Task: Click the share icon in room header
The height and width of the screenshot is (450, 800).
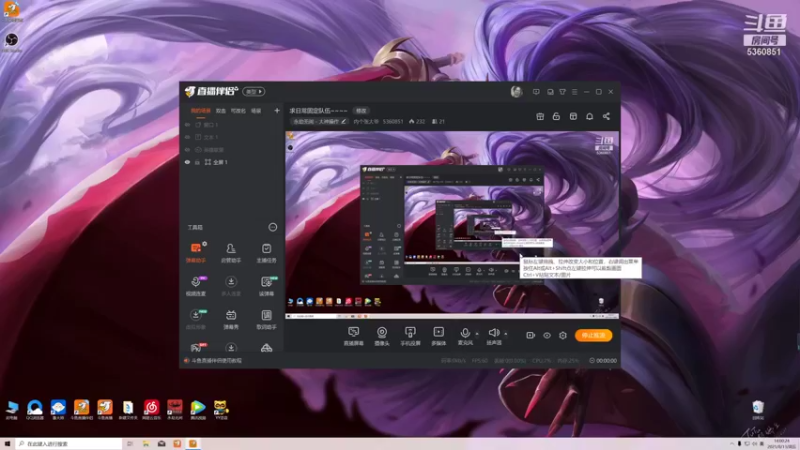Action: pos(606,116)
